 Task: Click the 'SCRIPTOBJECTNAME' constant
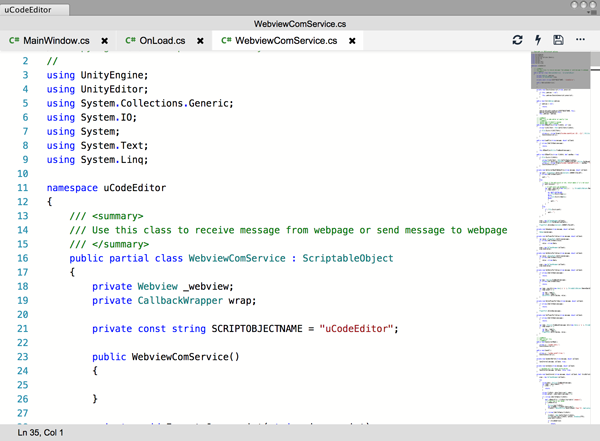[x=257, y=329]
